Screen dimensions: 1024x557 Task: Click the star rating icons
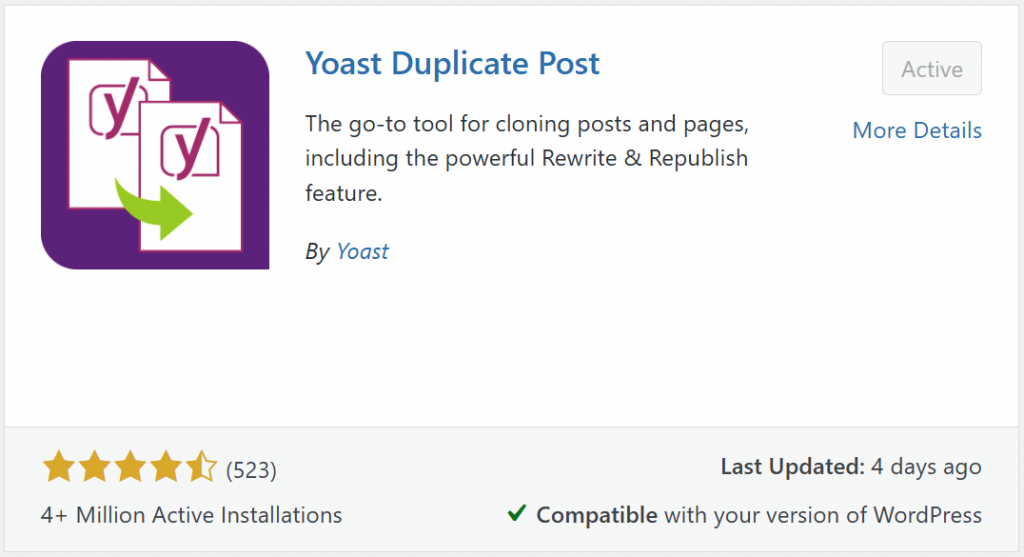(129, 467)
